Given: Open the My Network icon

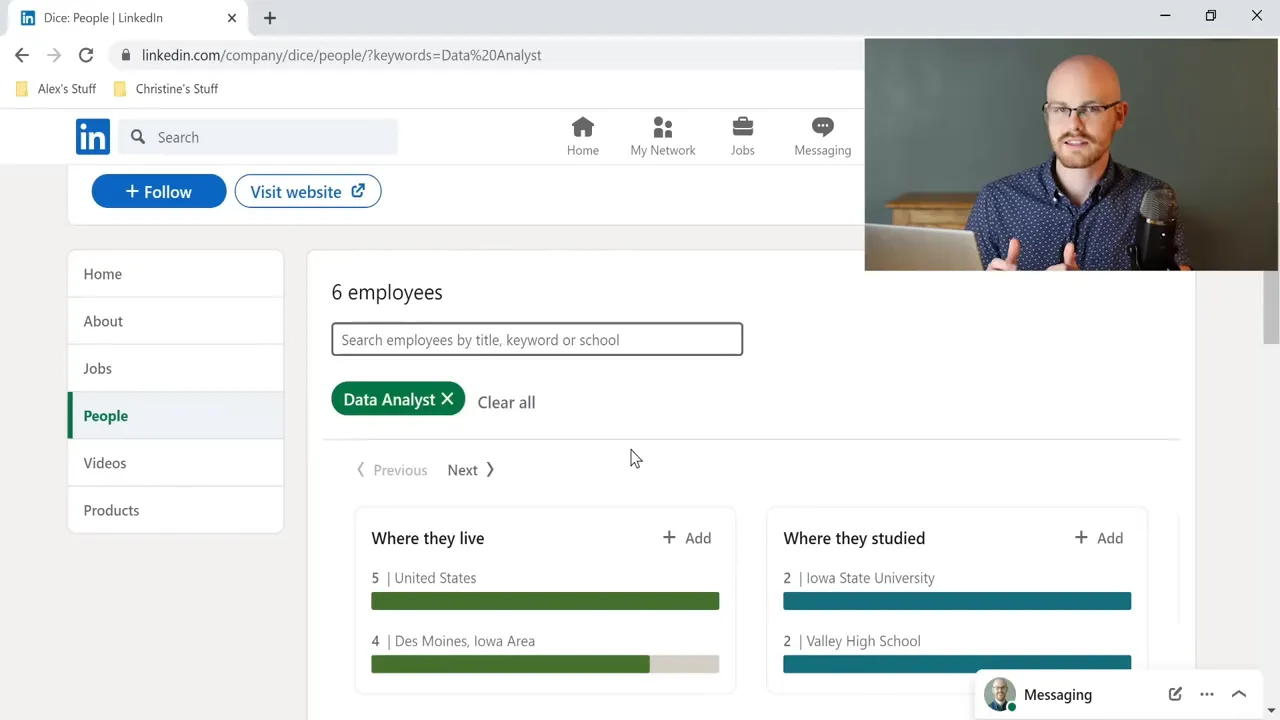Looking at the screenshot, I should coord(662,127).
